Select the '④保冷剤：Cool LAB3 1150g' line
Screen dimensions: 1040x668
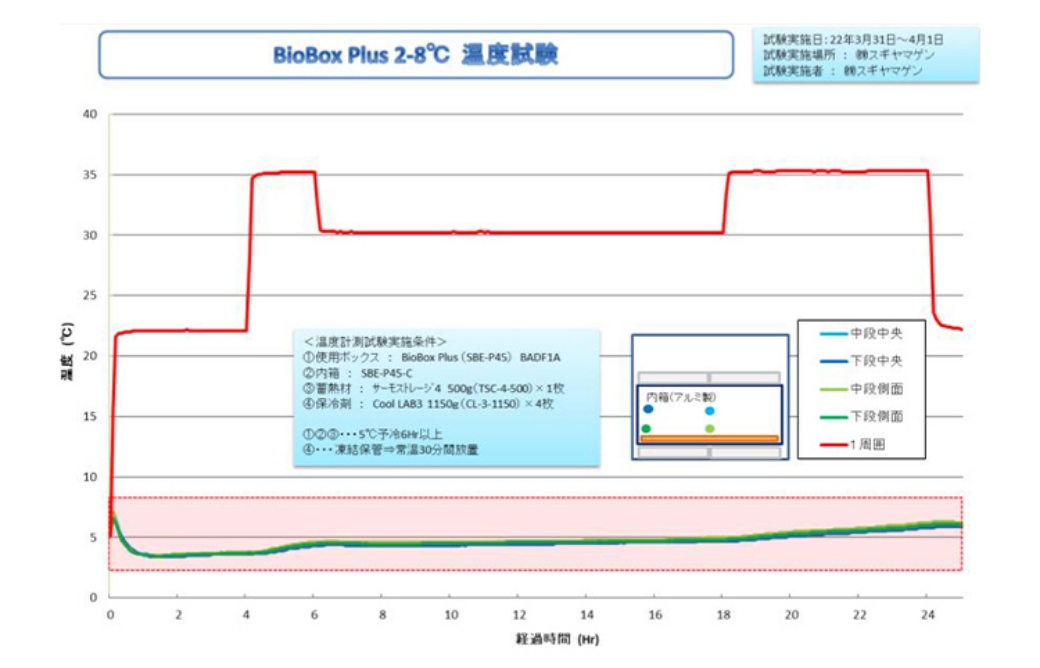click(x=428, y=404)
